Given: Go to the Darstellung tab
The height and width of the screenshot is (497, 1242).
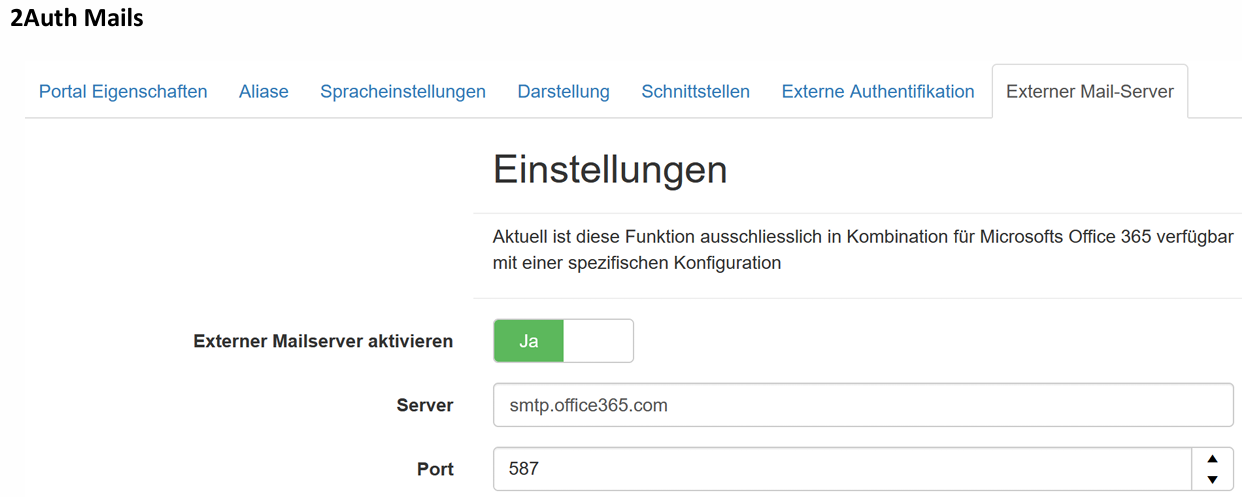Looking at the screenshot, I should tap(563, 92).
